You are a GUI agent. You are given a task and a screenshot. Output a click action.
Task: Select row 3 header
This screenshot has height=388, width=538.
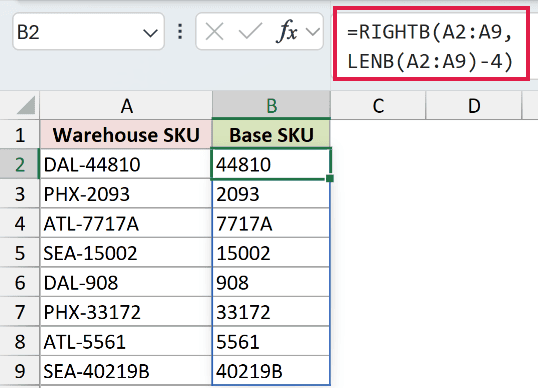(x=20, y=194)
